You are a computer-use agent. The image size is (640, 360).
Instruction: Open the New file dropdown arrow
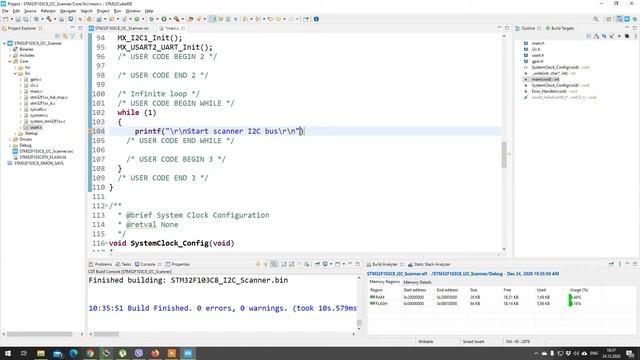pyautogui.click(x=12, y=19)
